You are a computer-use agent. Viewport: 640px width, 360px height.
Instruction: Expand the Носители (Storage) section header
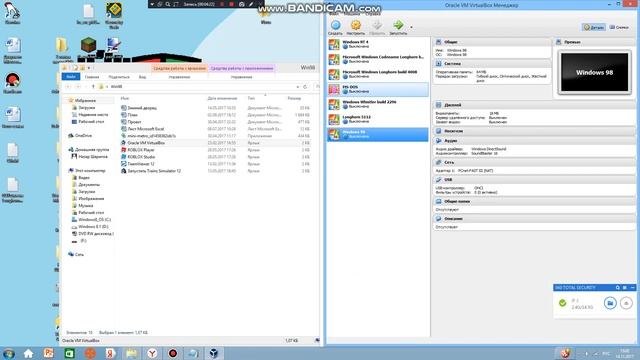click(x=534, y=131)
